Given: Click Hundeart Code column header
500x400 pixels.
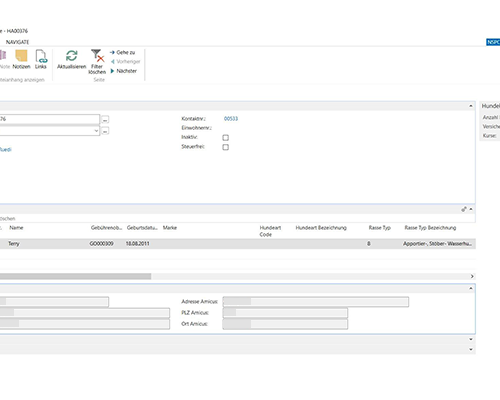Looking at the screenshot, I should (270, 231).
